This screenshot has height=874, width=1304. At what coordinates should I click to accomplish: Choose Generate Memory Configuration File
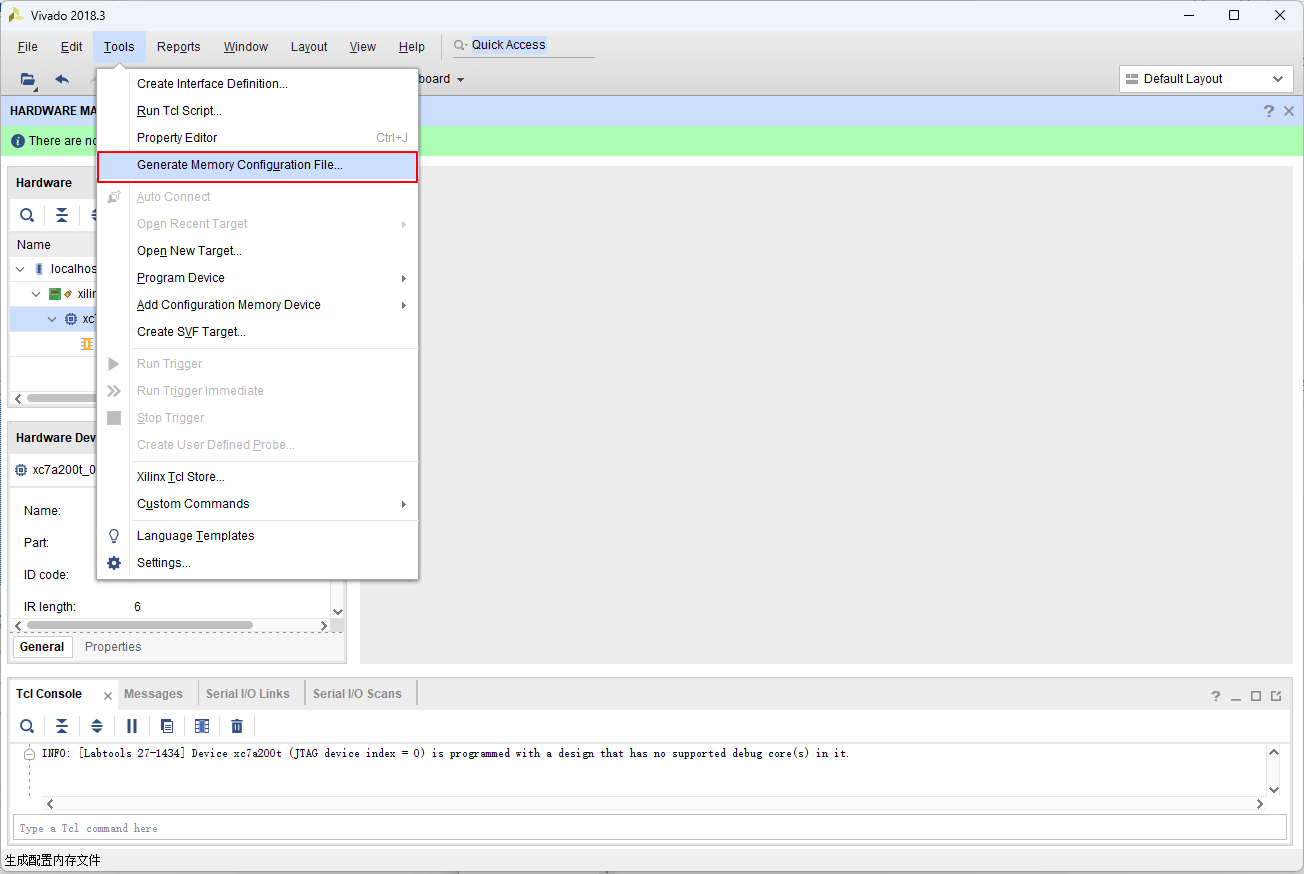pos(257,166)
